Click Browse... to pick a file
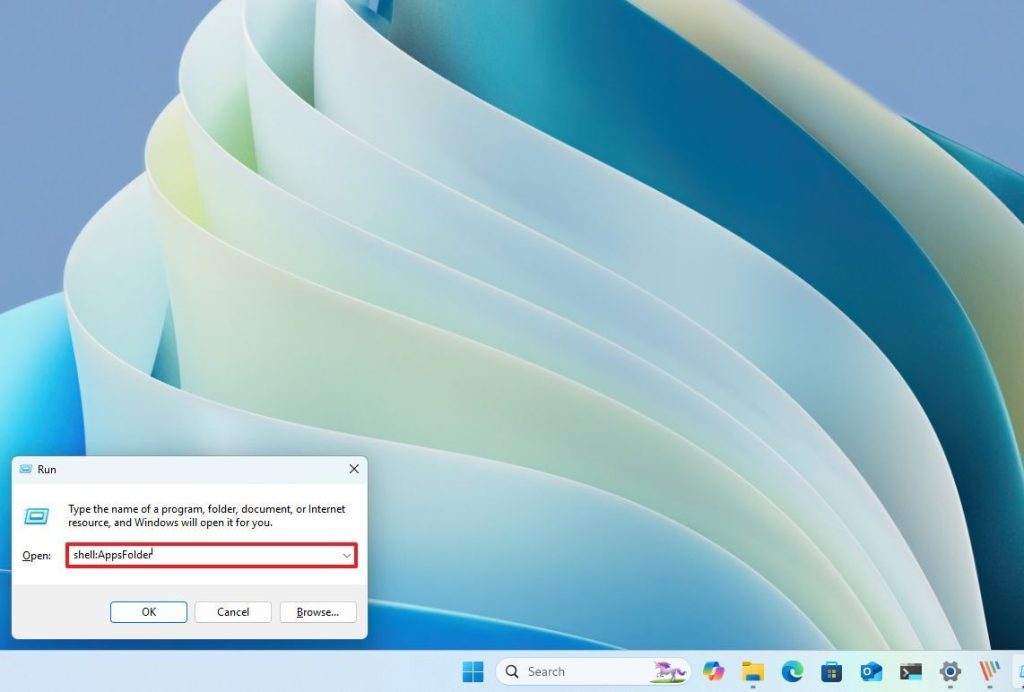 [x=318, y=612]
